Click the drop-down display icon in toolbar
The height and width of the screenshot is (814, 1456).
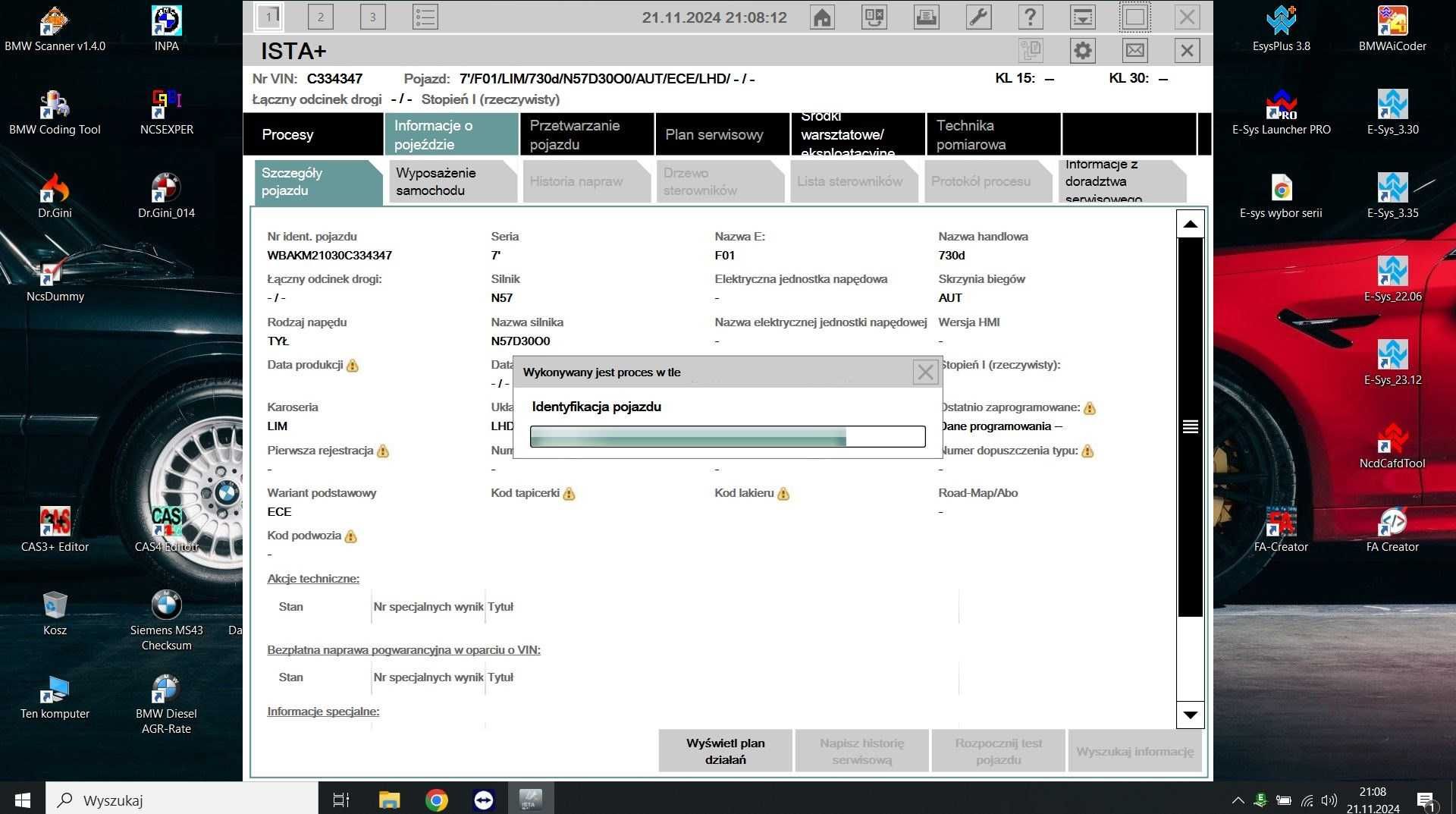[x=1082, y=17]
